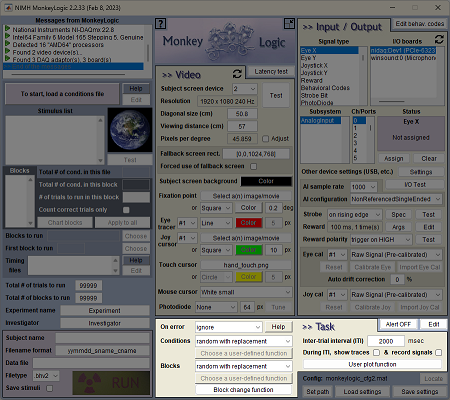Viewport: 450px width, 400px height.
Task: Click the collapse menu icon beside logo
Action: pyautogui.click(x=289, y=23)
